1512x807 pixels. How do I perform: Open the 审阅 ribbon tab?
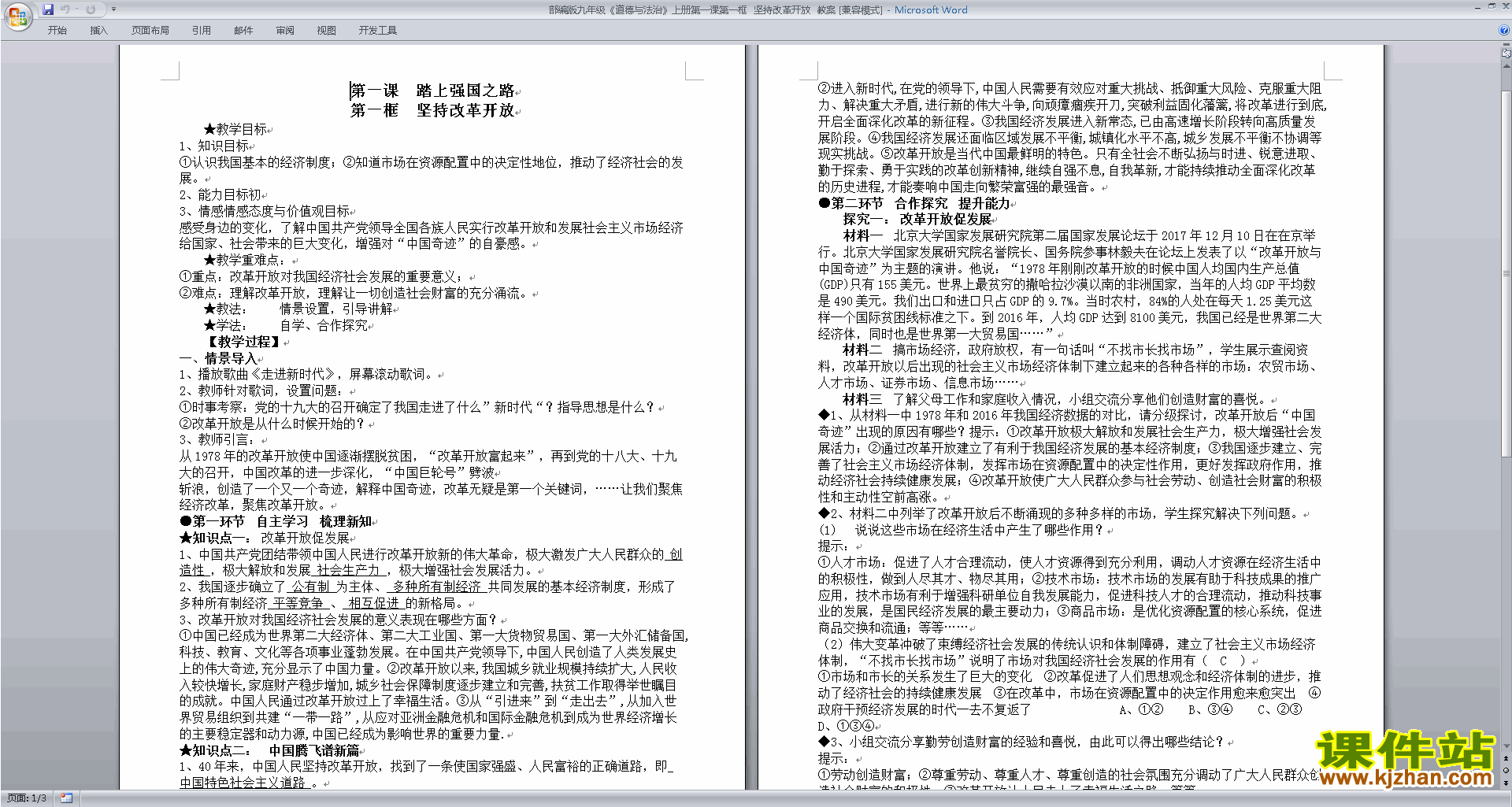click(285, 31)
